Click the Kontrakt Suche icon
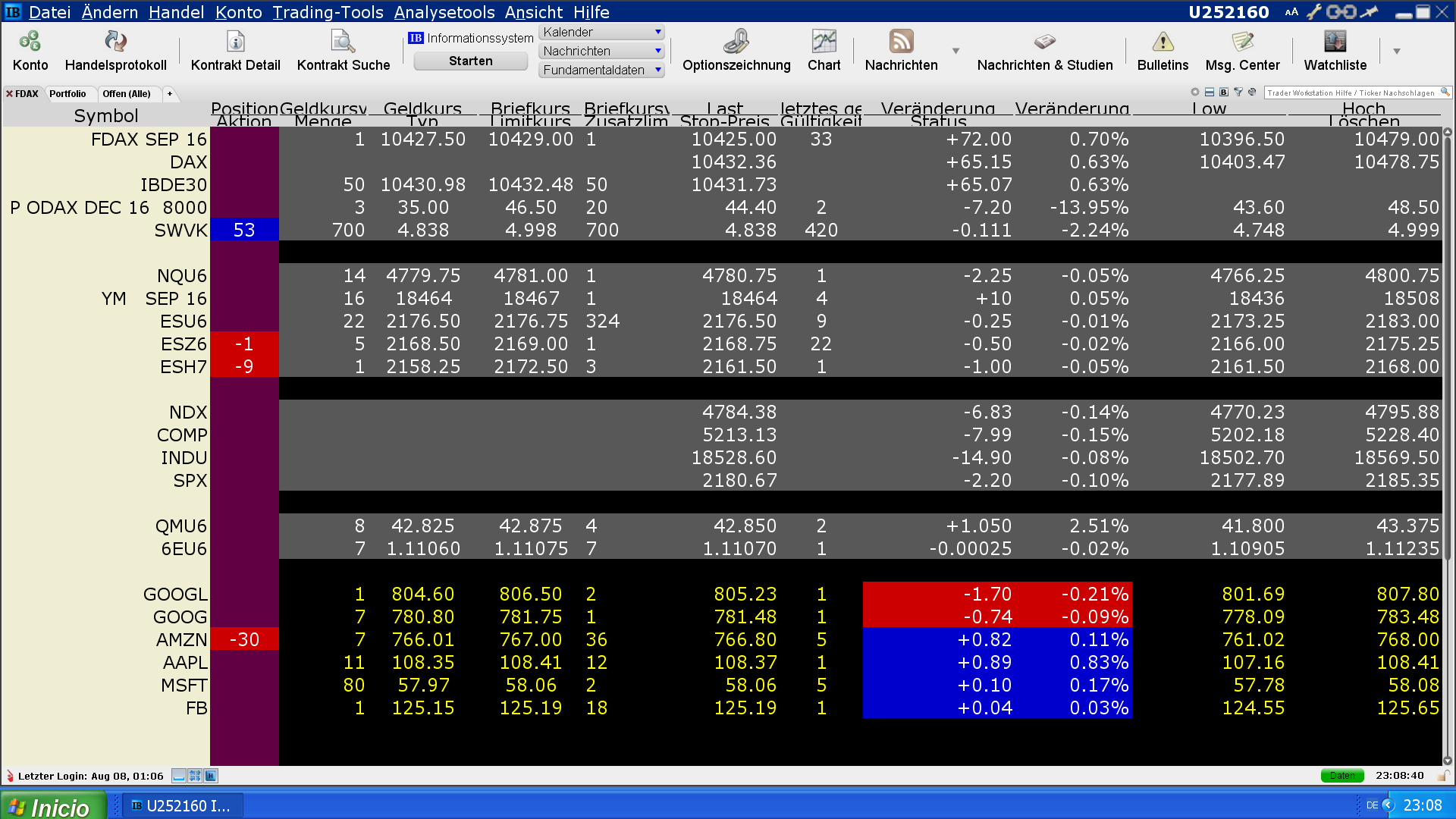 point(343,42)
